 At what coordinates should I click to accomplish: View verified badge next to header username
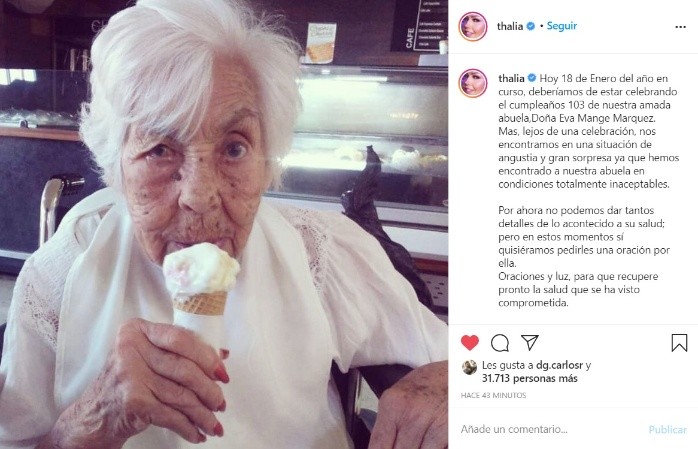[531, 26]
